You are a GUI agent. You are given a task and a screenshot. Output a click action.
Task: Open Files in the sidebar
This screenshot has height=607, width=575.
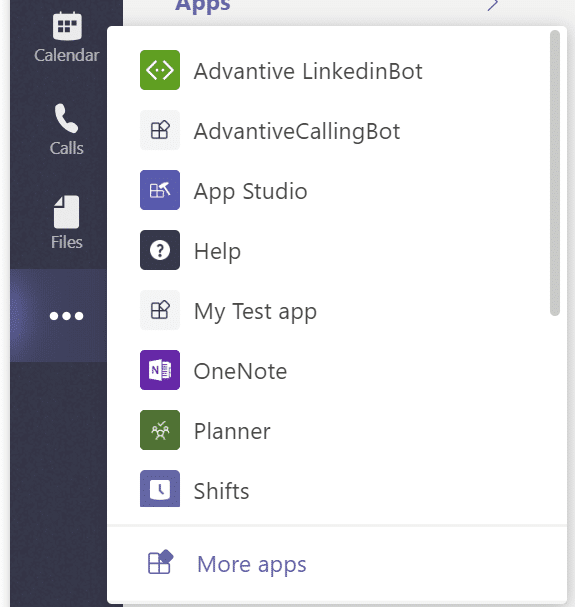[x=67, y=223]
